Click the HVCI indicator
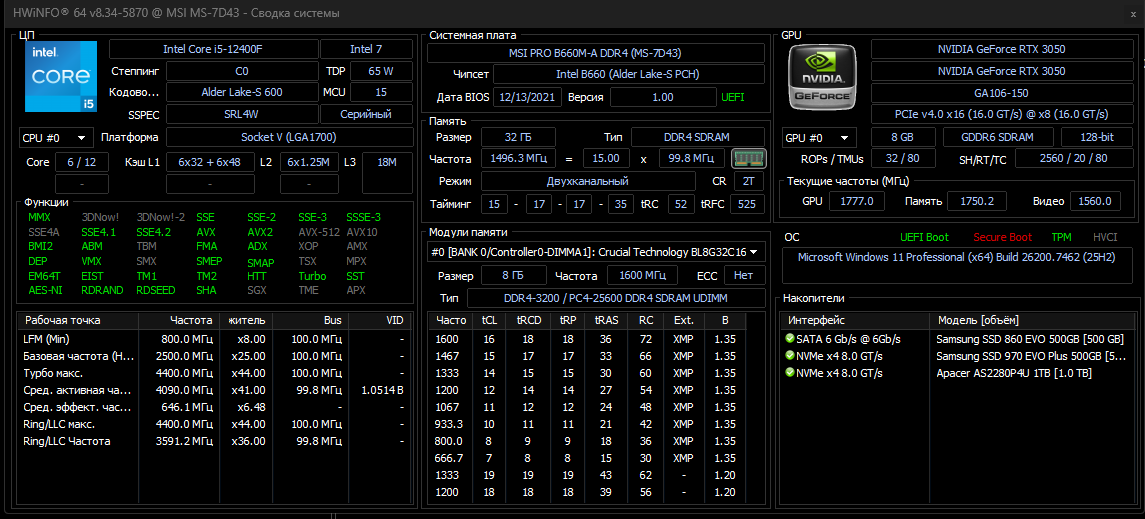Viewport: 1145px width, 519px height. (x=1105, y=237)
